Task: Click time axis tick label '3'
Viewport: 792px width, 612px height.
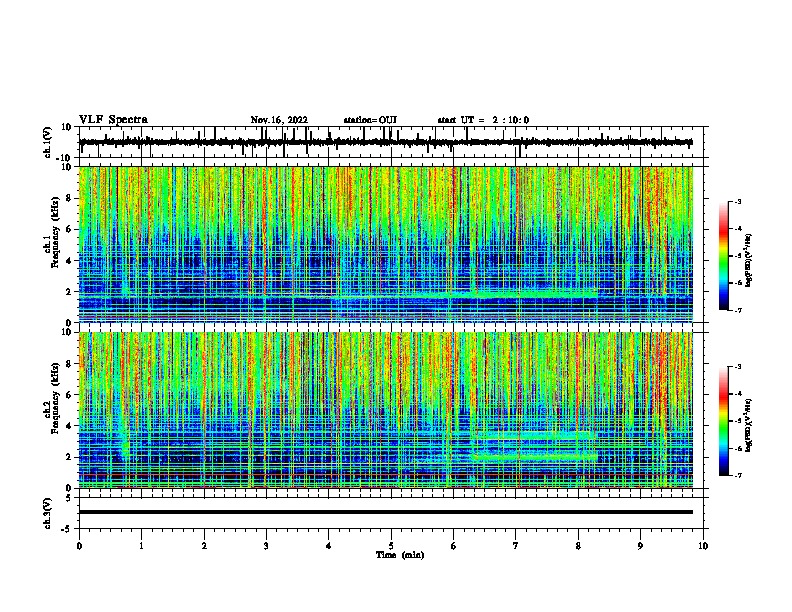Action: [266, 546]
